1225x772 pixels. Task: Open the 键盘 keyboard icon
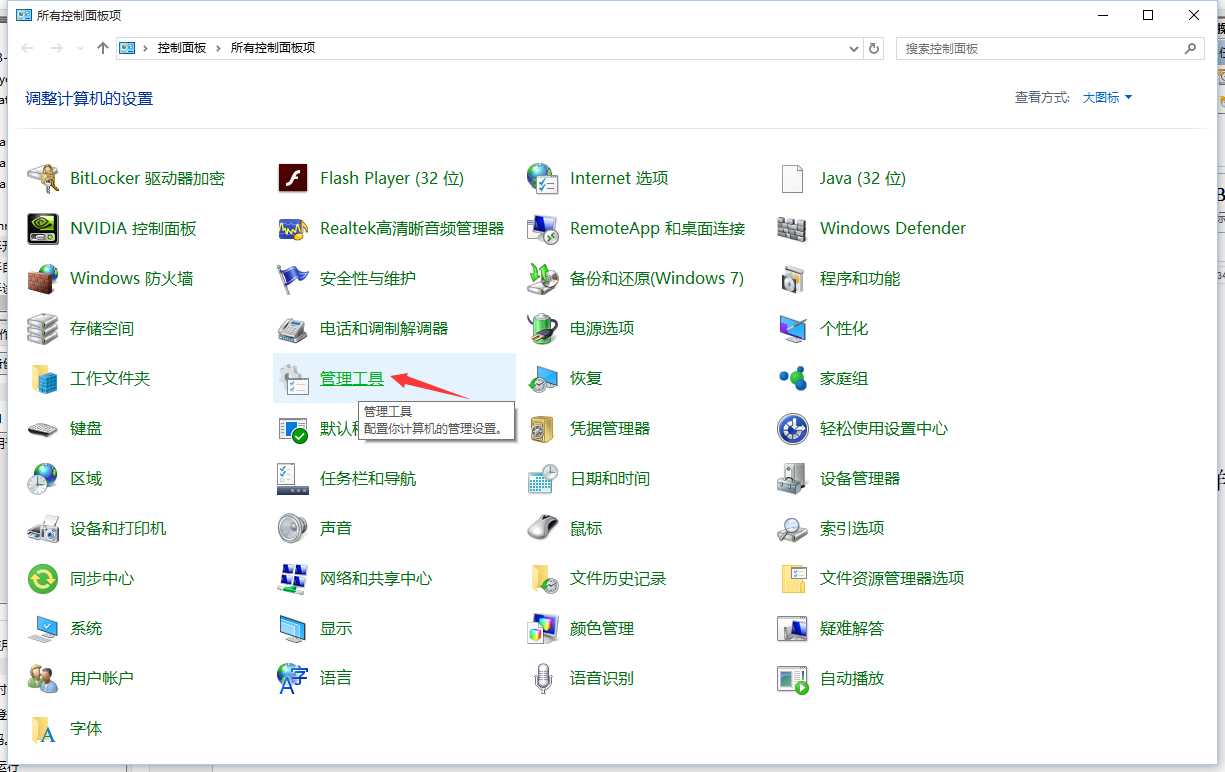tap(43, 428)
